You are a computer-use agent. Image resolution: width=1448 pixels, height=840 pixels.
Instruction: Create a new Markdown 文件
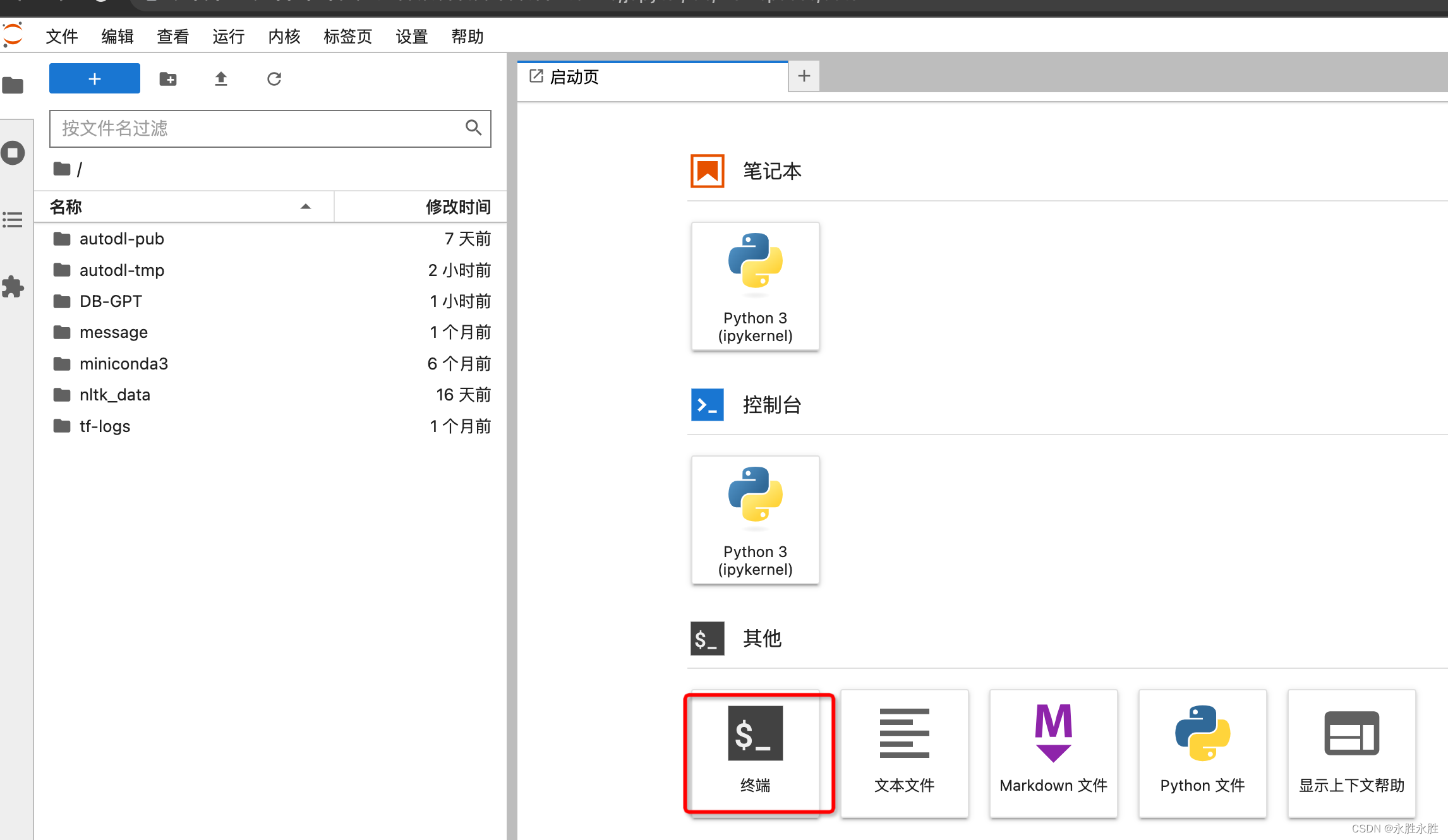1053,752
